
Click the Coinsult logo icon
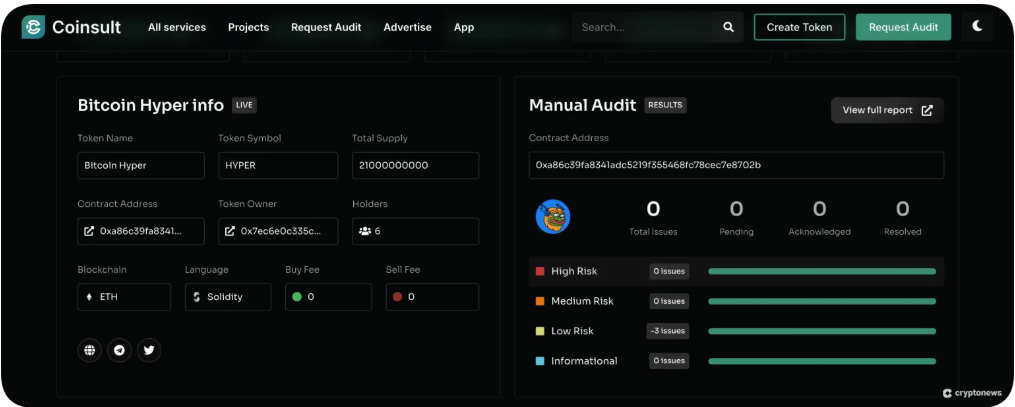coord(34,27)
